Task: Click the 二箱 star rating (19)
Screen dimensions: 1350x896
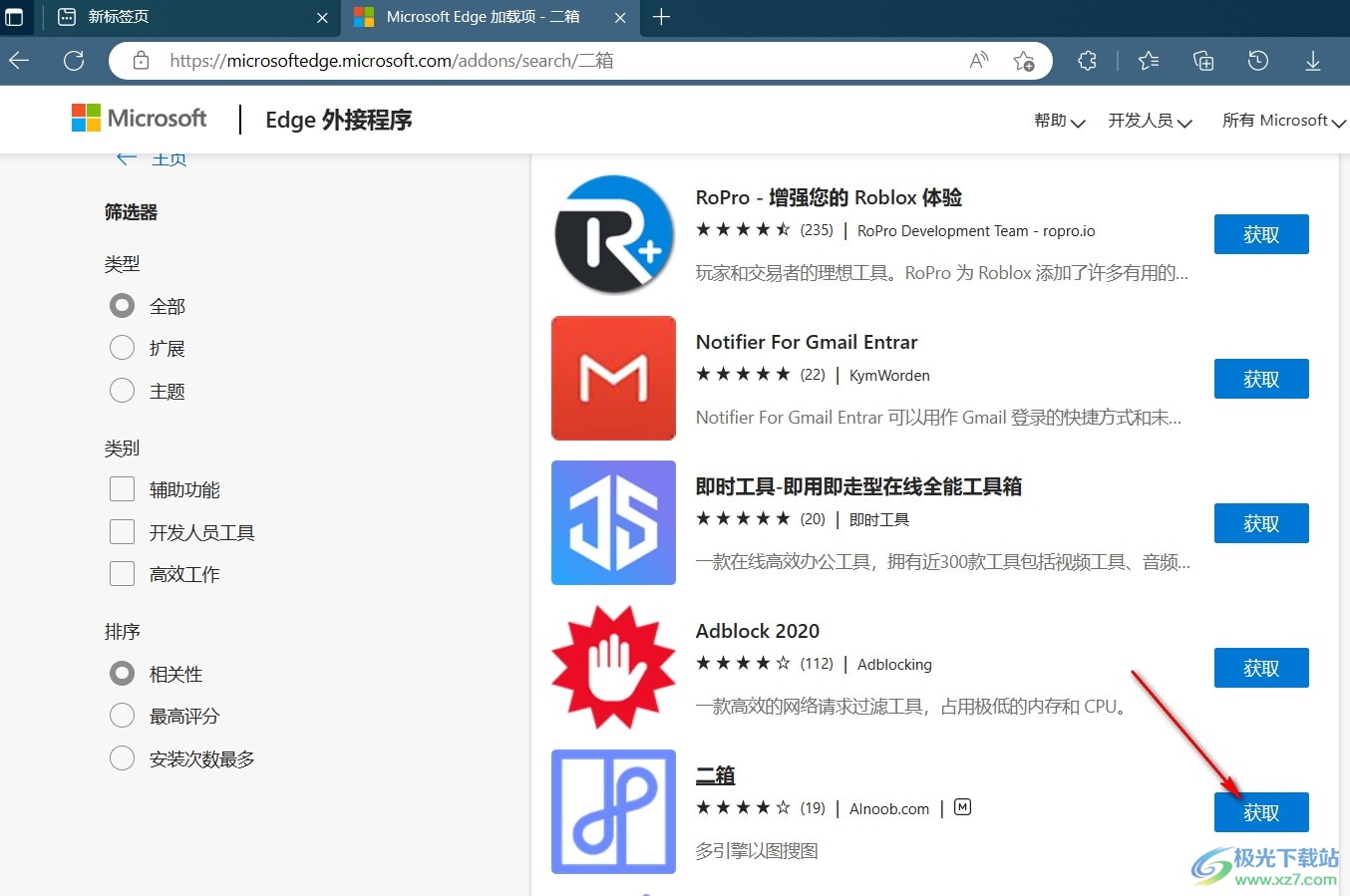Action: coord(760,808)
